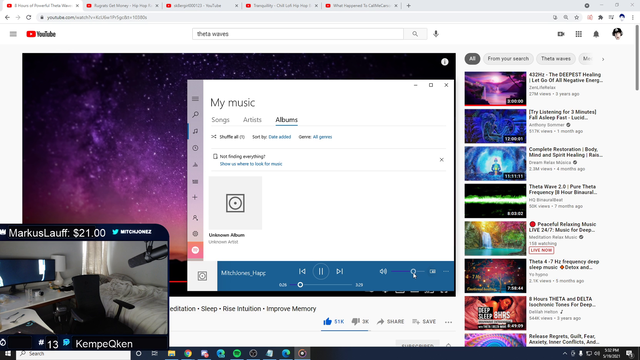Open the YouTube account avatar menu
This screenshot has width=640, height=360.
(617, 34)
